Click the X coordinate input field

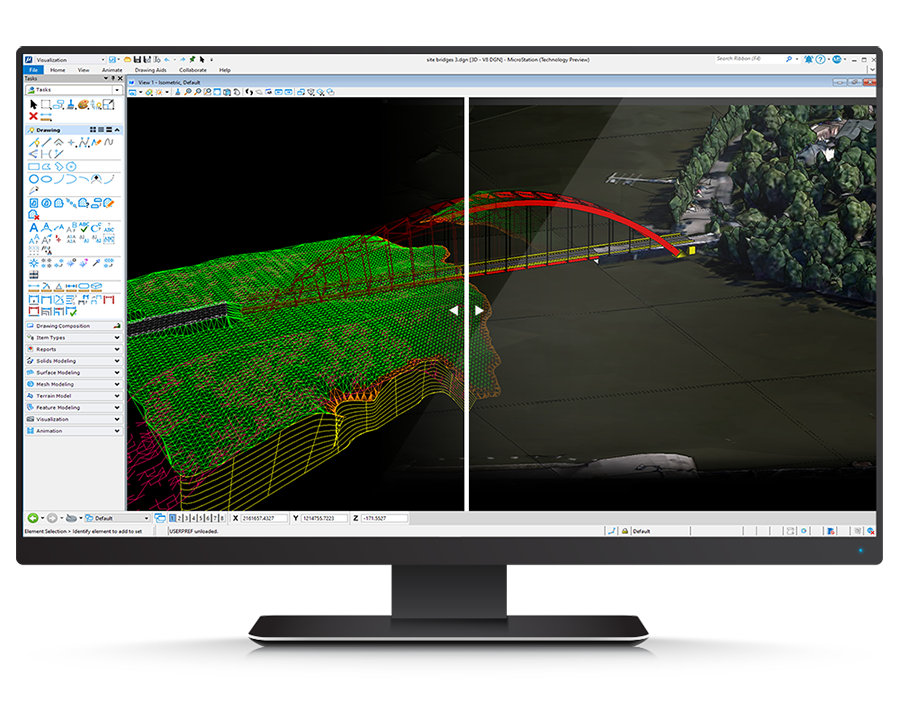coord(264,518)
